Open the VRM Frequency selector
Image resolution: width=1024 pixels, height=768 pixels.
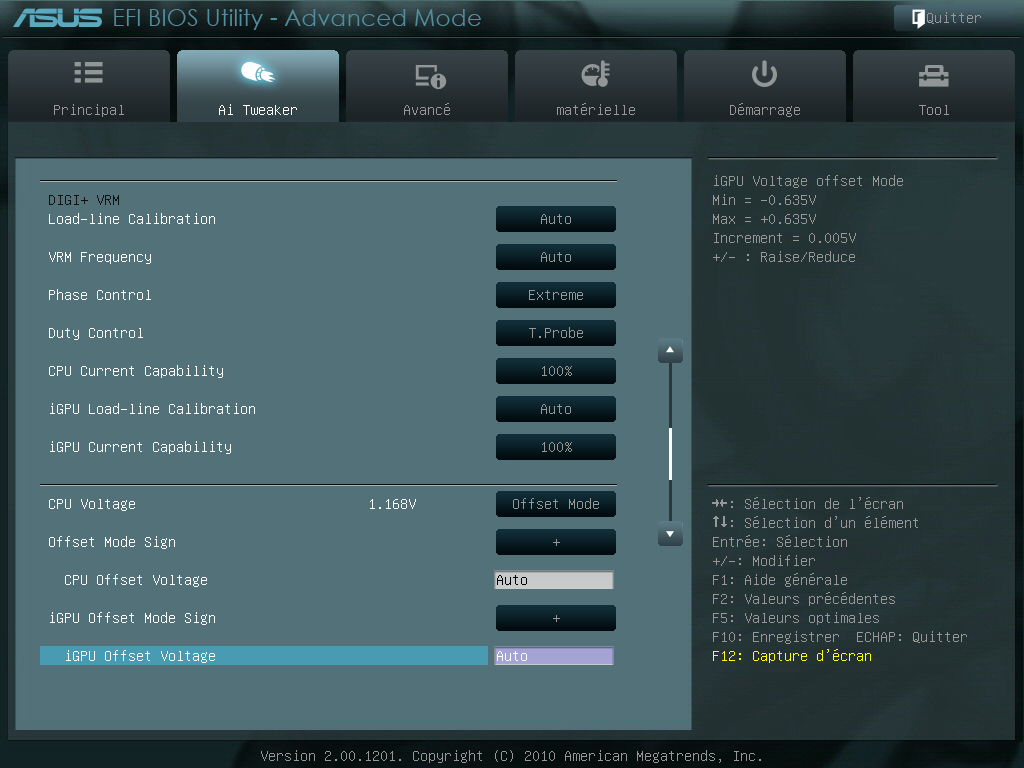(555, 256)
